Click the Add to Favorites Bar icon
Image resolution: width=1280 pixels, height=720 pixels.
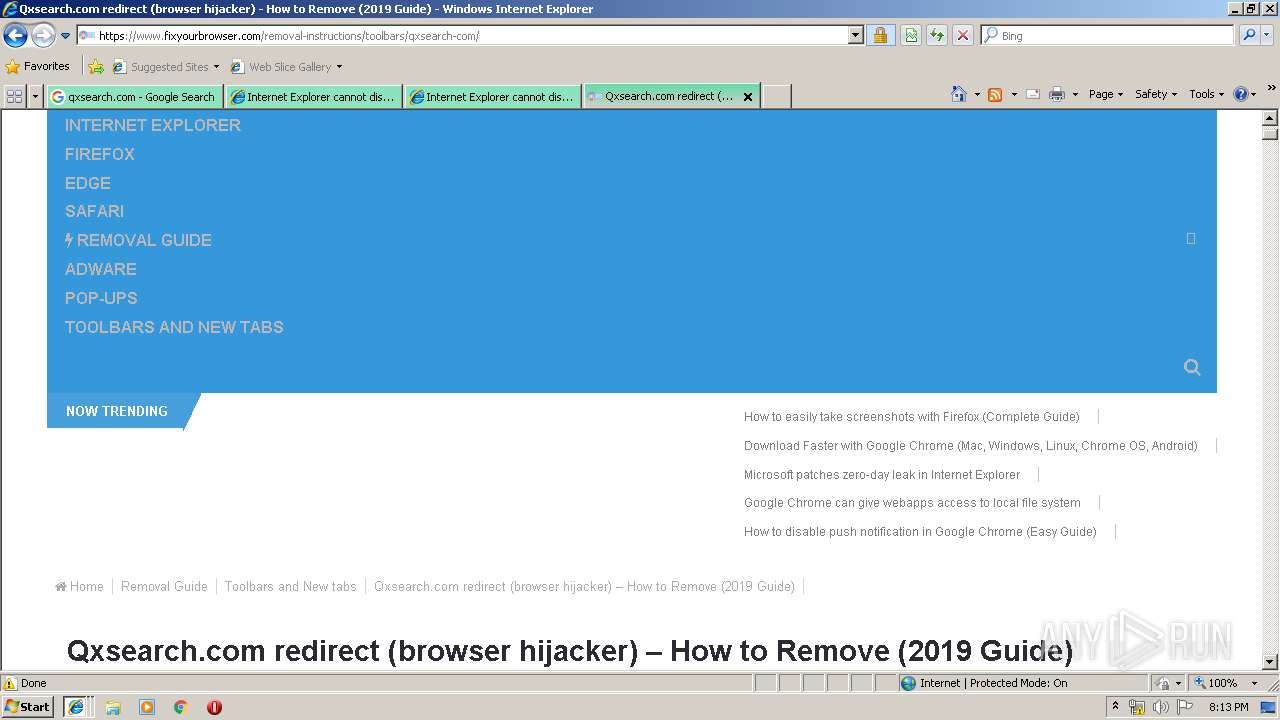(x=96, y=67)
